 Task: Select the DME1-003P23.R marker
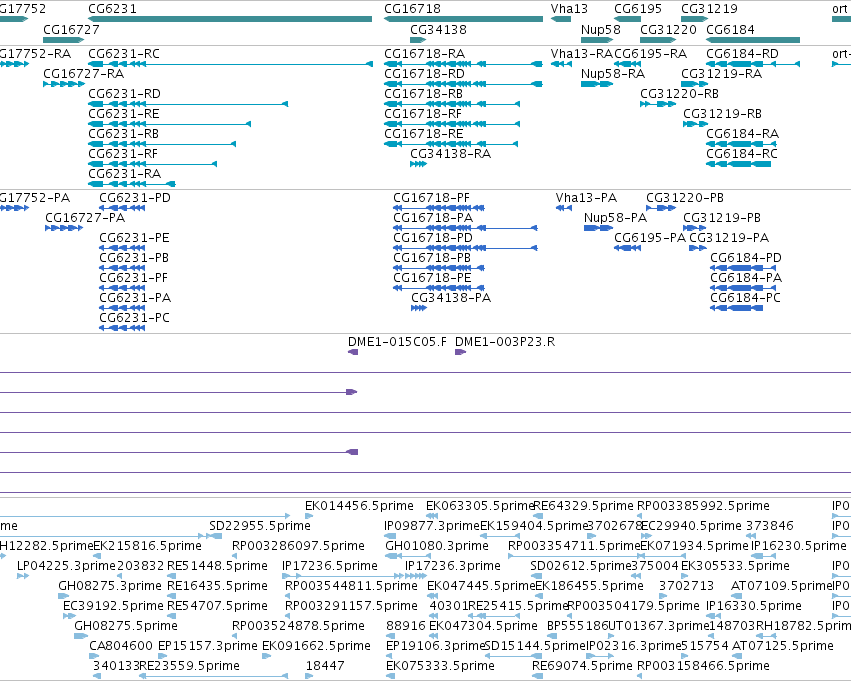[460, 352]
